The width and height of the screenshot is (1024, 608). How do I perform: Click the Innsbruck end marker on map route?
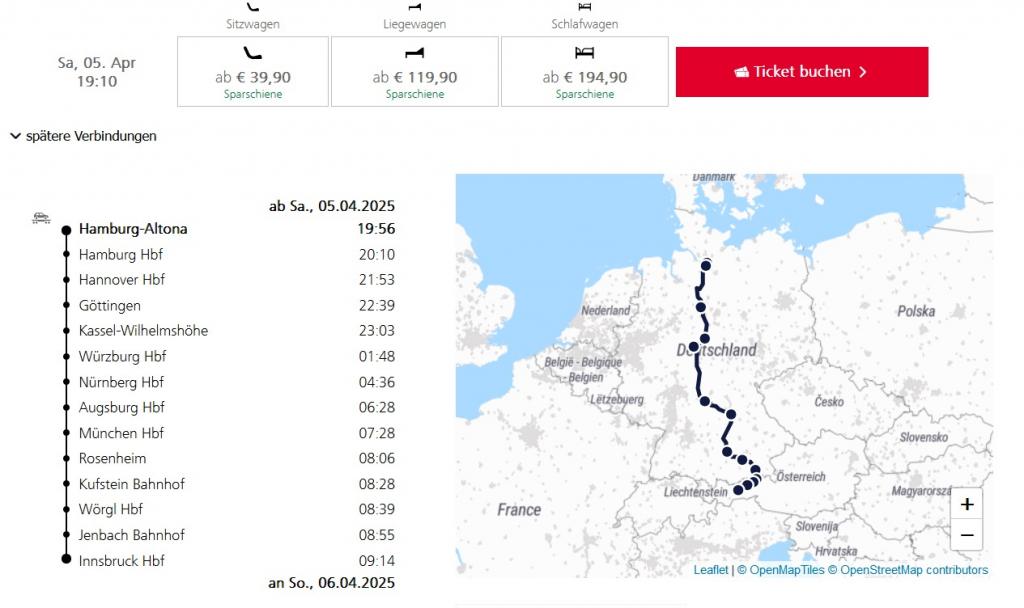click(x=738, y=490)
